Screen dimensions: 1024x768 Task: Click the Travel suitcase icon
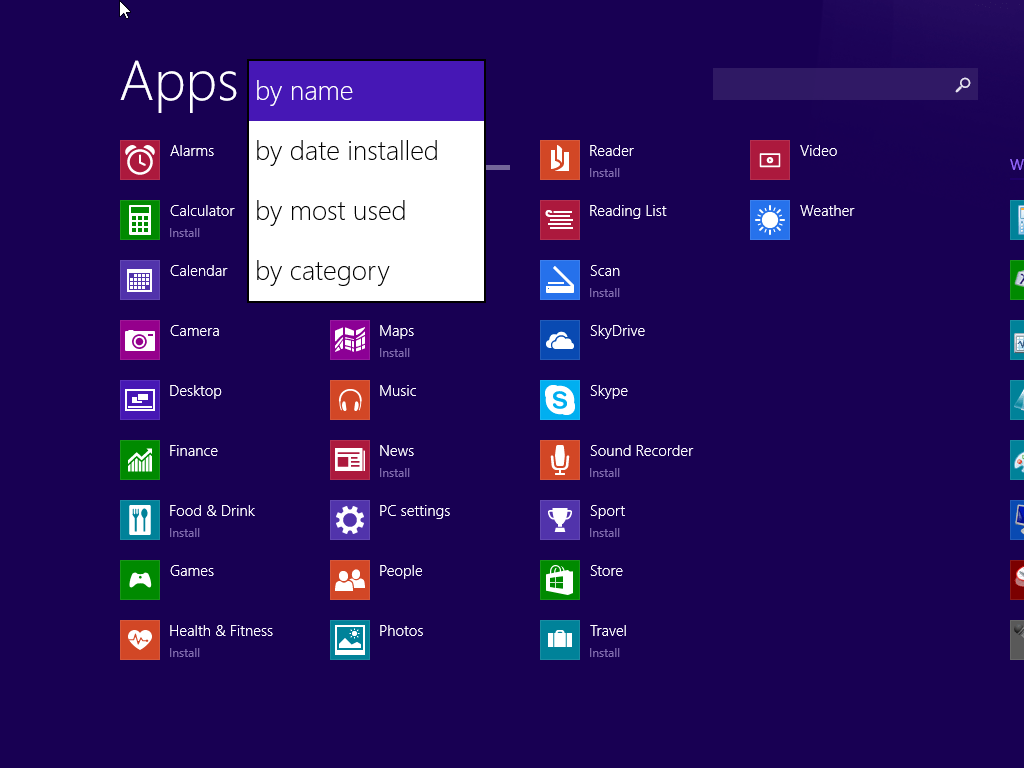point(560,641)
